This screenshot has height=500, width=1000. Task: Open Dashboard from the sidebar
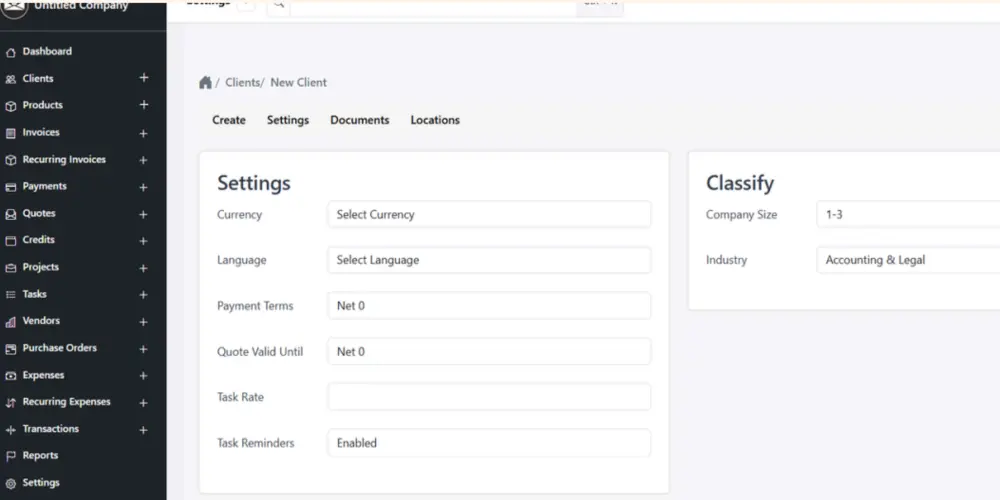click(x=47, y=51)
